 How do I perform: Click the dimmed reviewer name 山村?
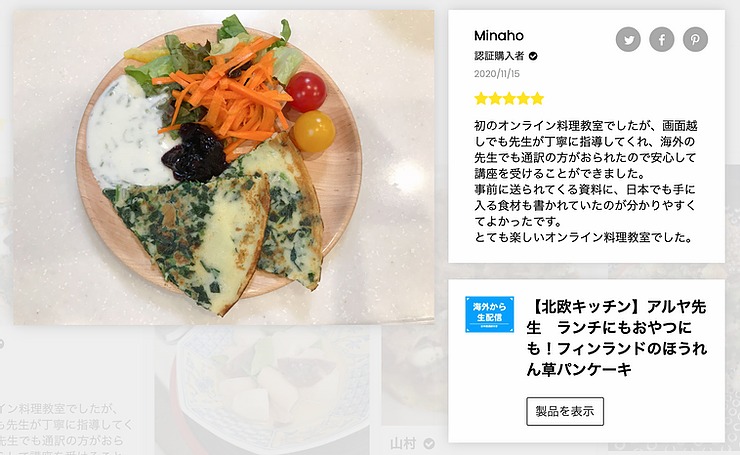(404, 444)
